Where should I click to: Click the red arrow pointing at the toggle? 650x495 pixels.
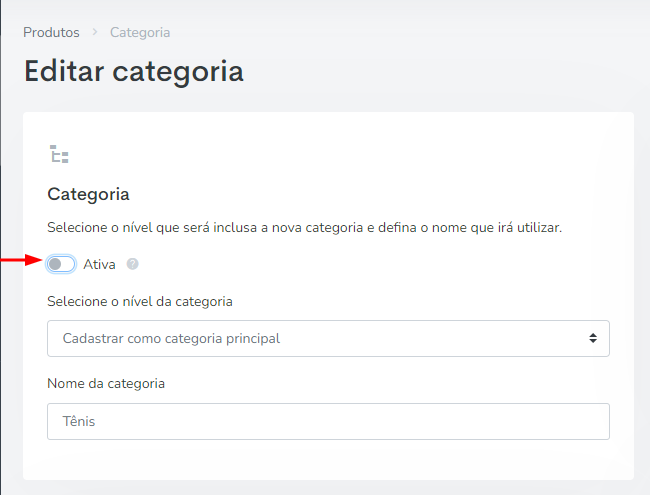(x=21, y=260)
